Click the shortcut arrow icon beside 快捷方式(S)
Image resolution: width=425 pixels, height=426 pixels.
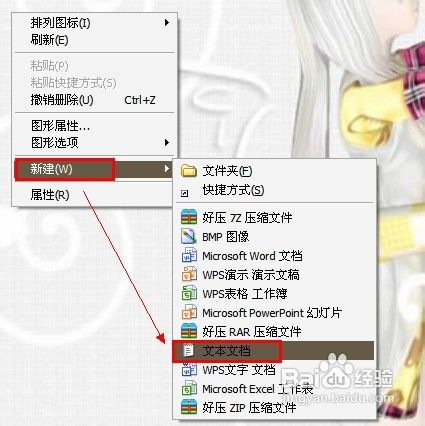184,193
